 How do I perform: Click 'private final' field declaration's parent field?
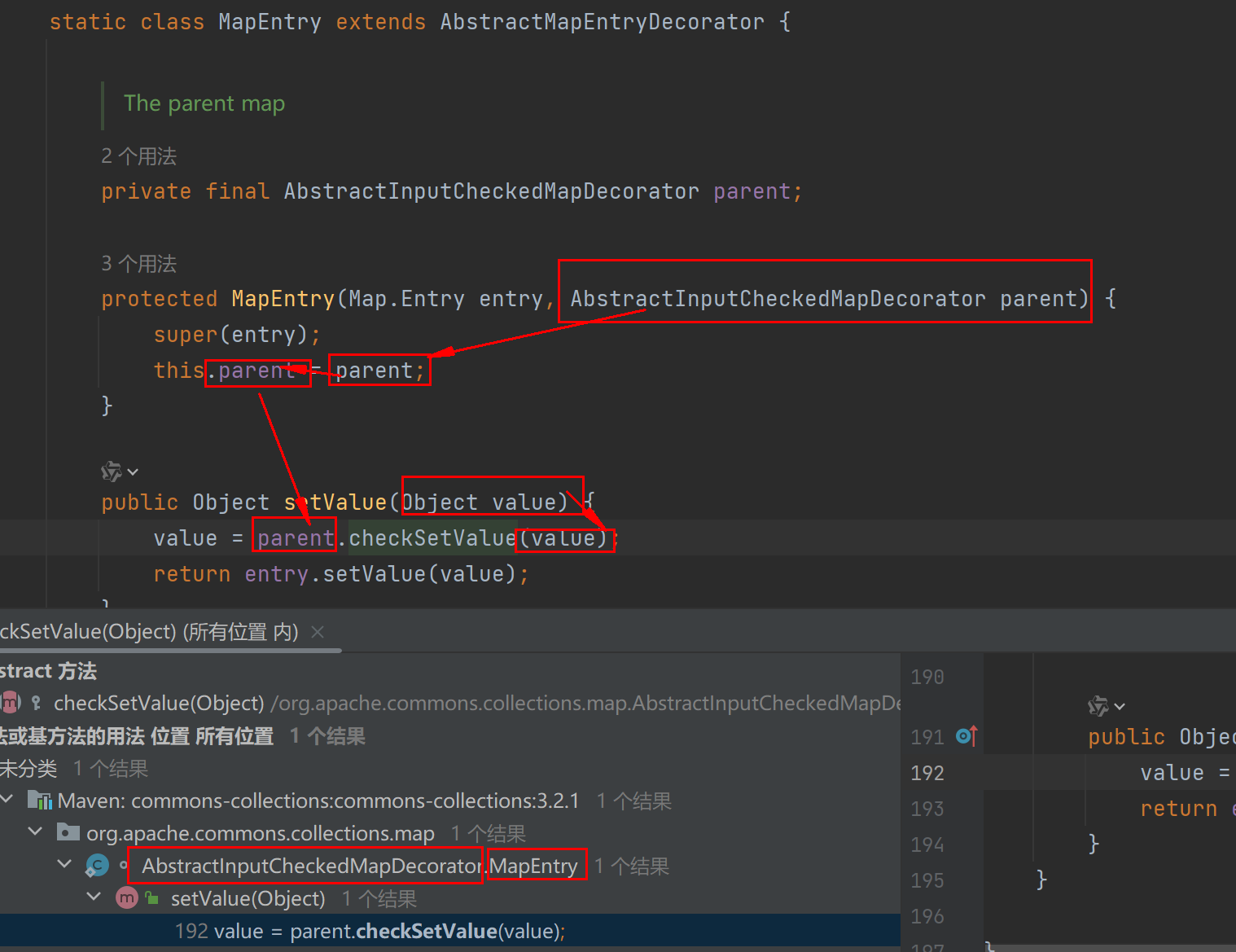(752, 191)
